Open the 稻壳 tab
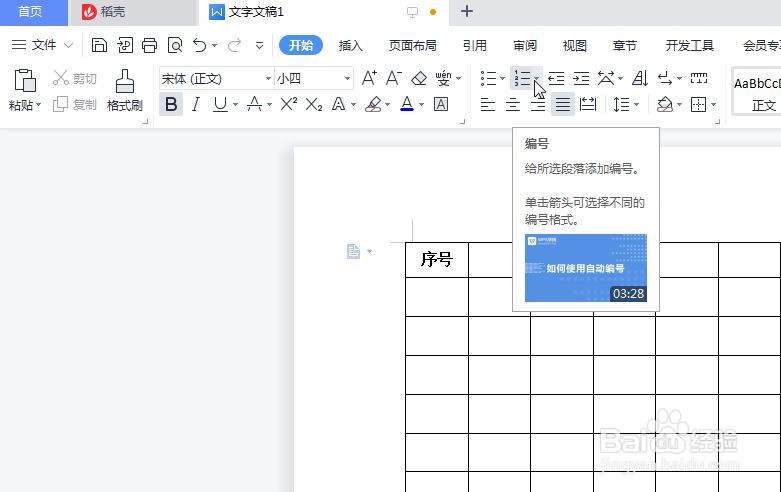 coord(132,12)
